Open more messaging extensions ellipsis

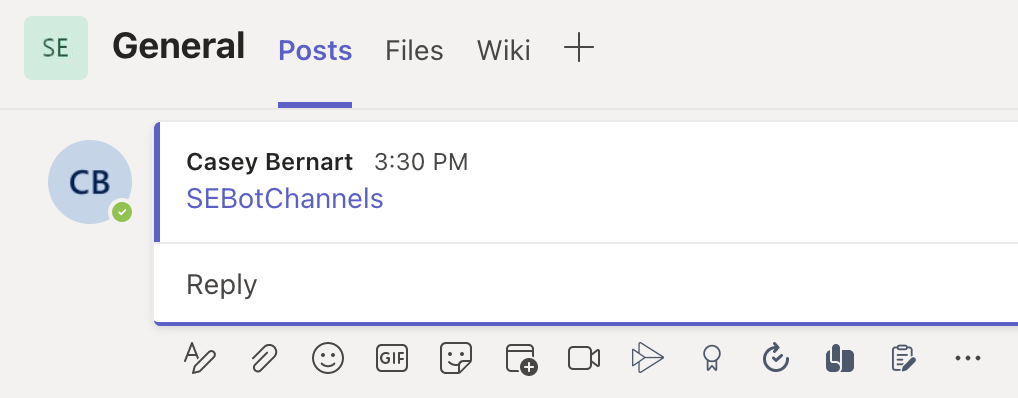coord(967,358)
